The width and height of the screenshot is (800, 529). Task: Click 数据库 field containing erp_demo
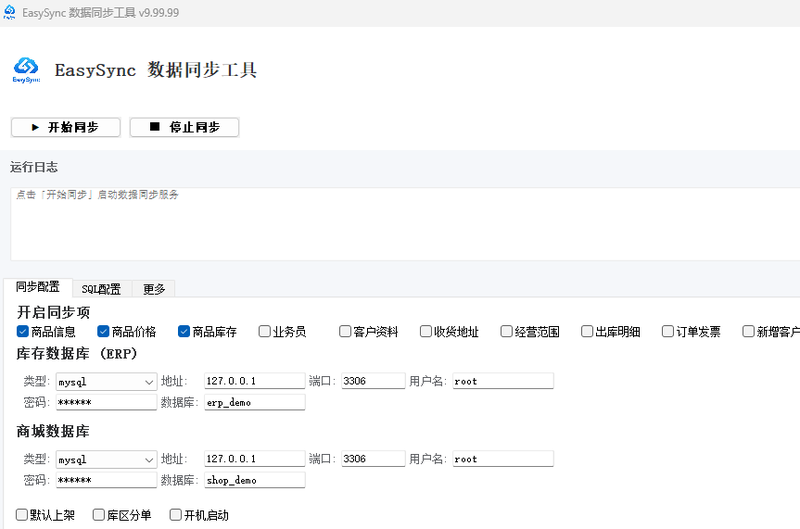pos(255,402)
